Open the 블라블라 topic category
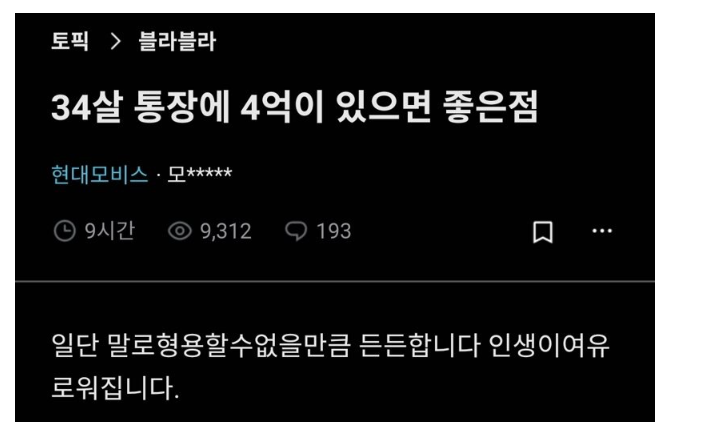The height and width of the screenshot is (422, 725). (177, 41)
